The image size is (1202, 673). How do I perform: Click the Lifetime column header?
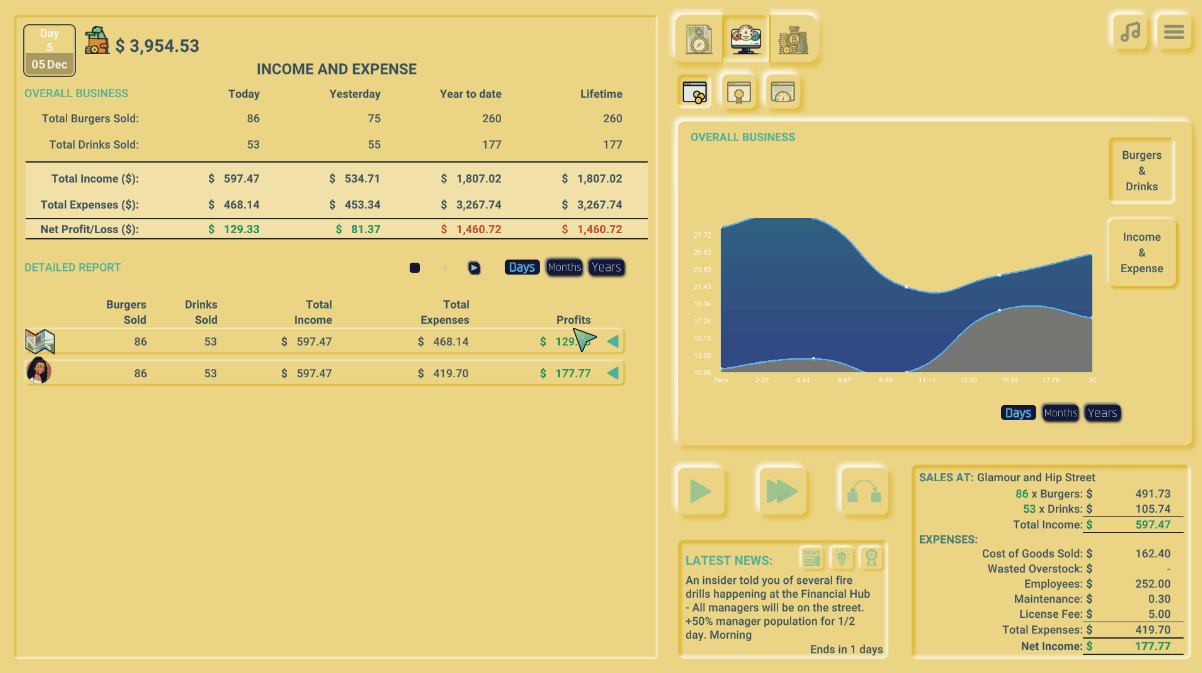[601, 94]
